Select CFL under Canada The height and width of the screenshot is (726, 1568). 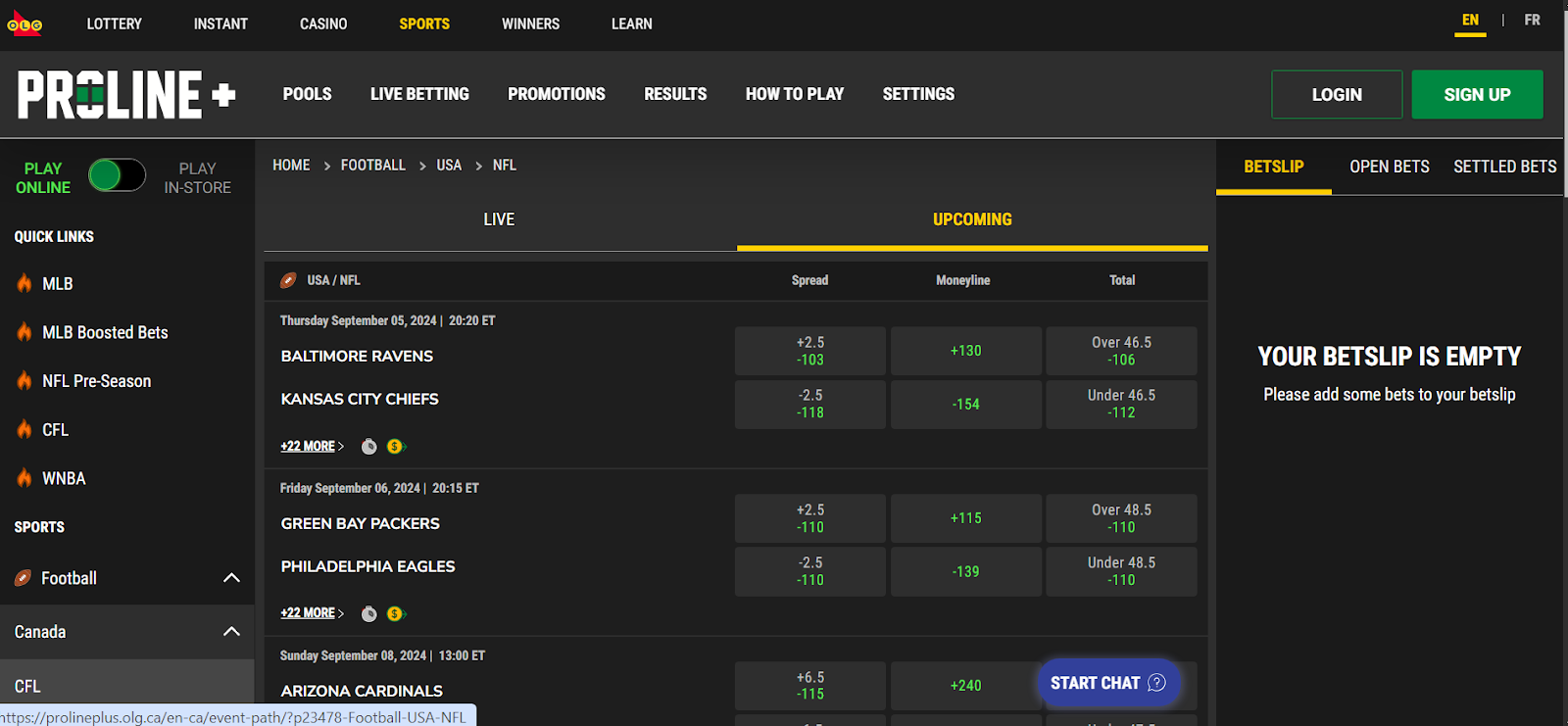(x=127, y=686)
